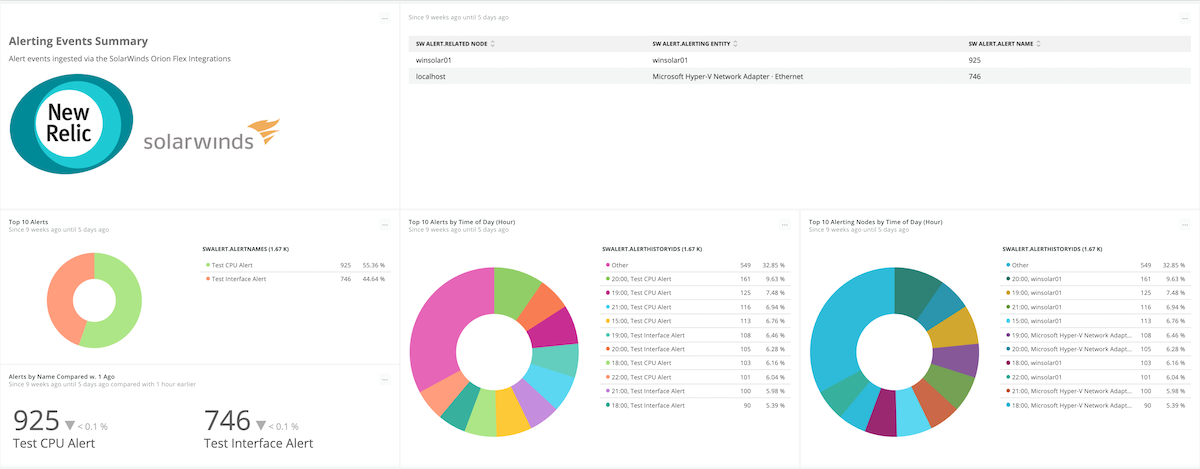Click the decrease triangle next to 746

click(x=262, y=425)
